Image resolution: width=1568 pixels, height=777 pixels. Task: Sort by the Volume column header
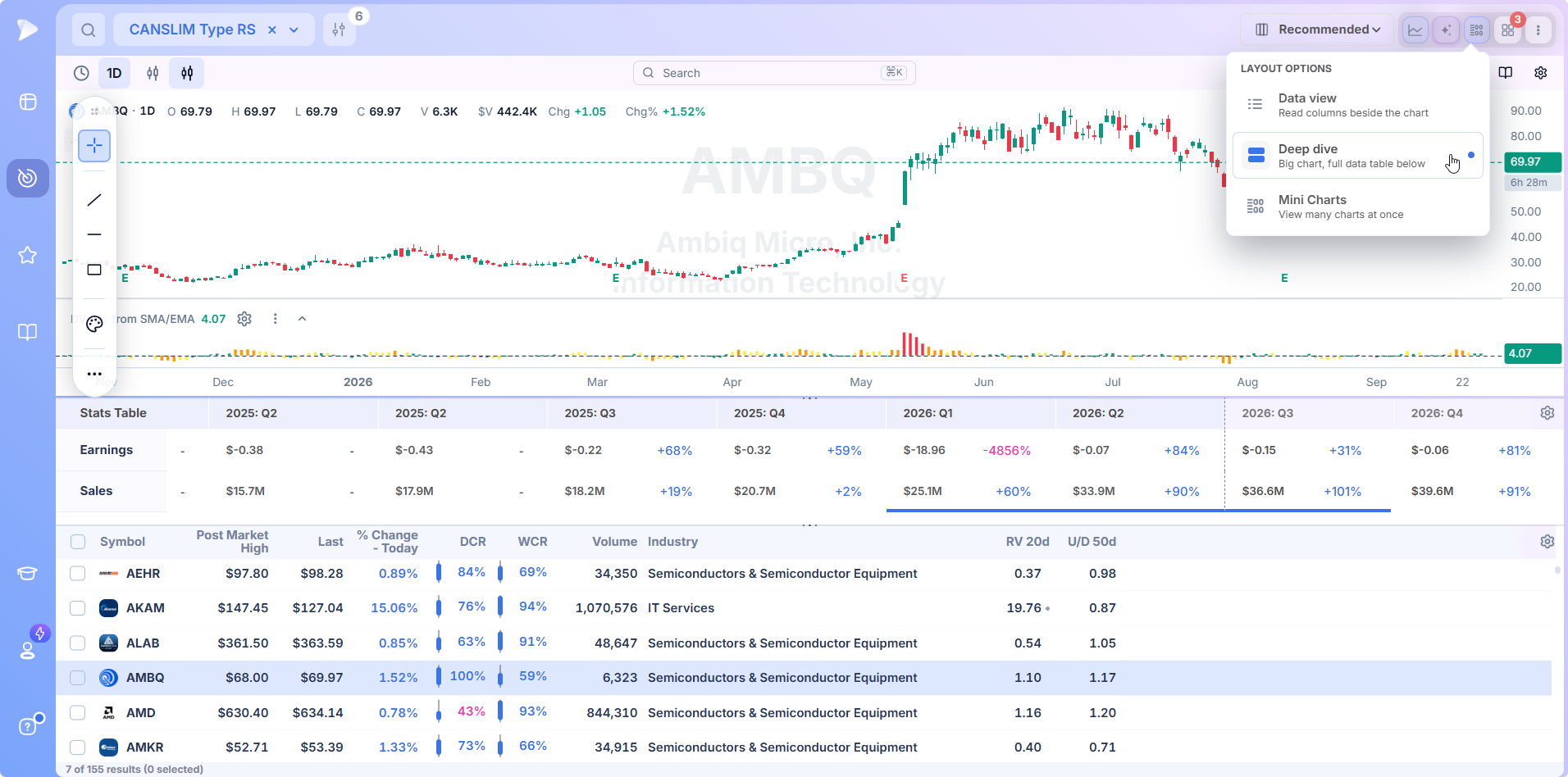pyautogui.click(x=614, y=542)
